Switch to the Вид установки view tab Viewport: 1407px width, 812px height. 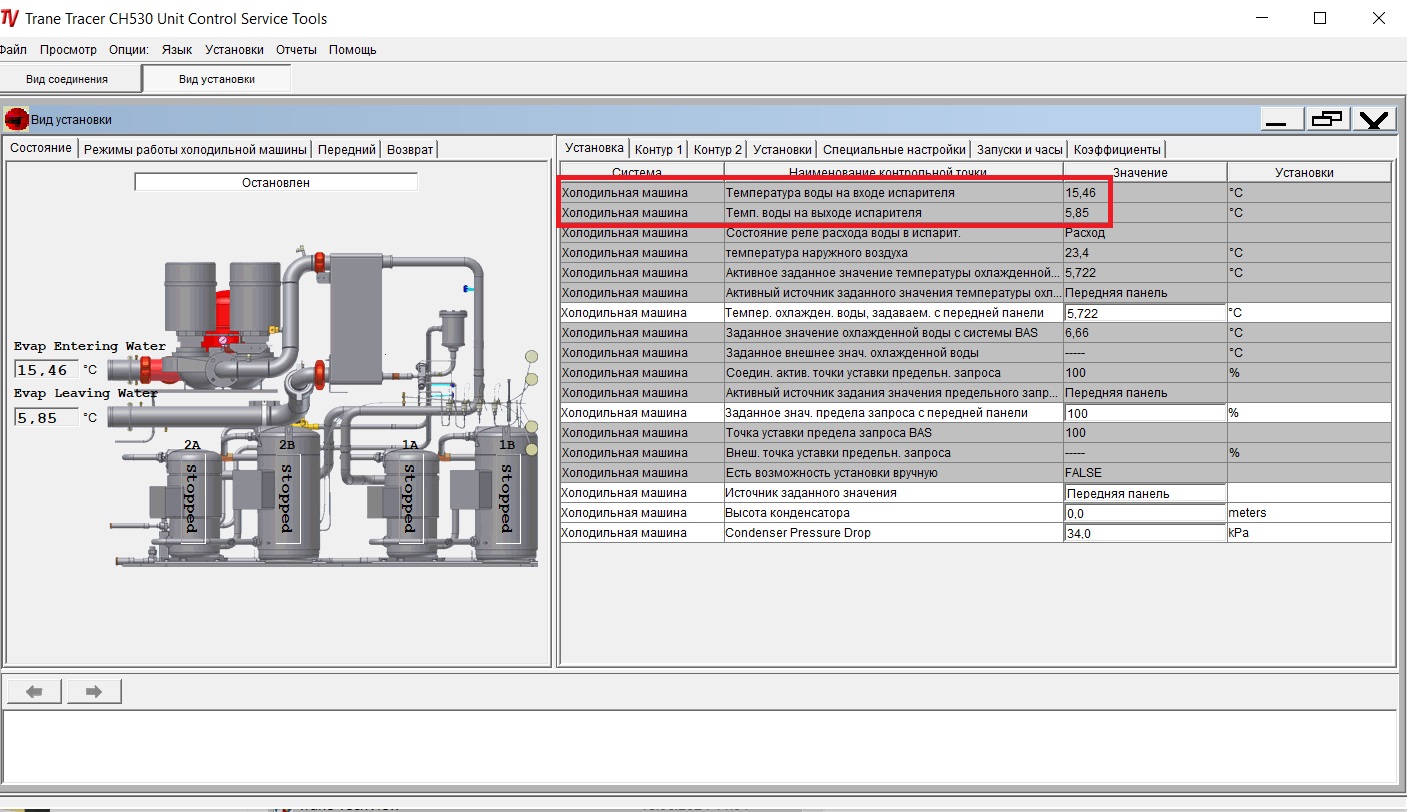coord(217,79)
